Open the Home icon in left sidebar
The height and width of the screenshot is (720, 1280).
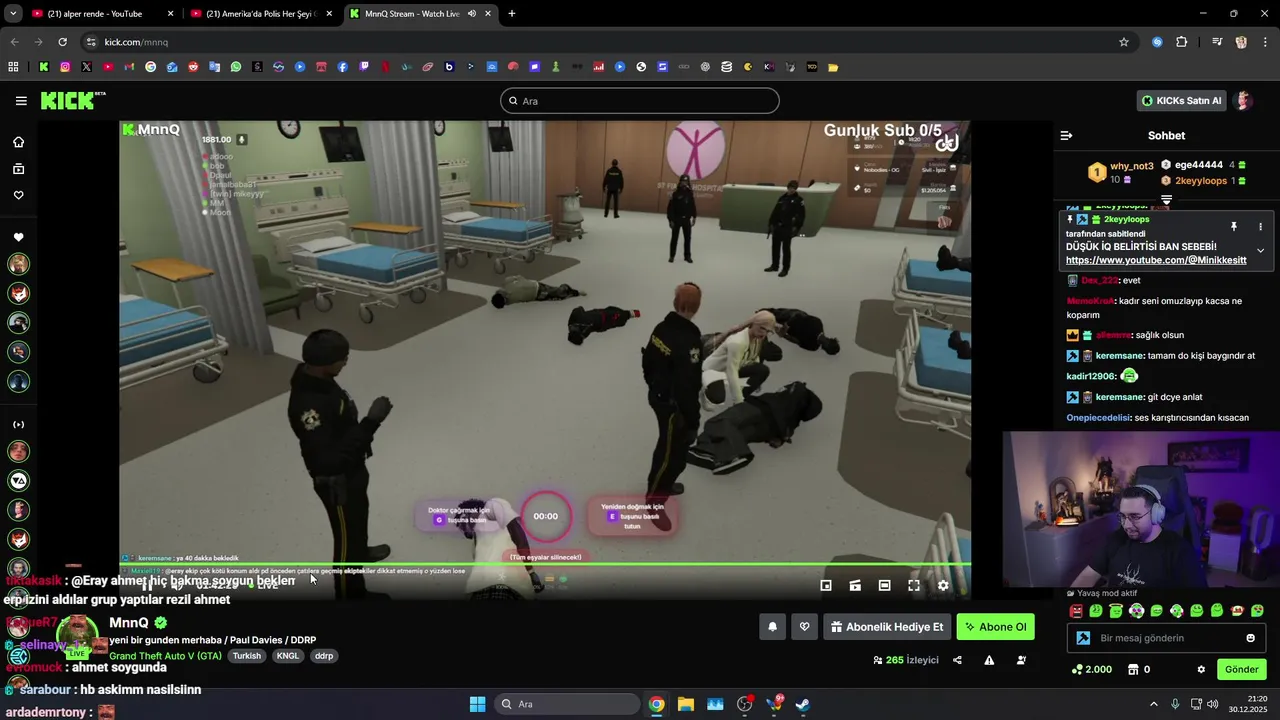(18, 142)
